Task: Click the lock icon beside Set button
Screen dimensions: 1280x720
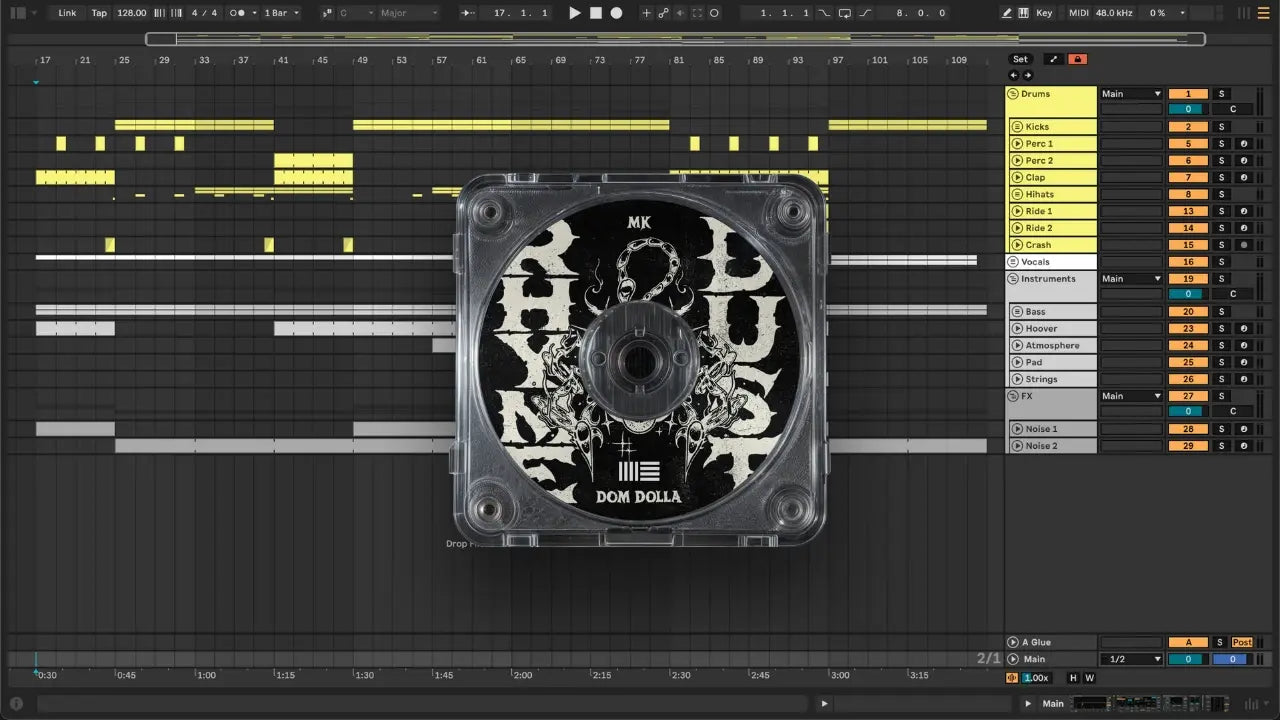Action: [x=1077, y=59]
